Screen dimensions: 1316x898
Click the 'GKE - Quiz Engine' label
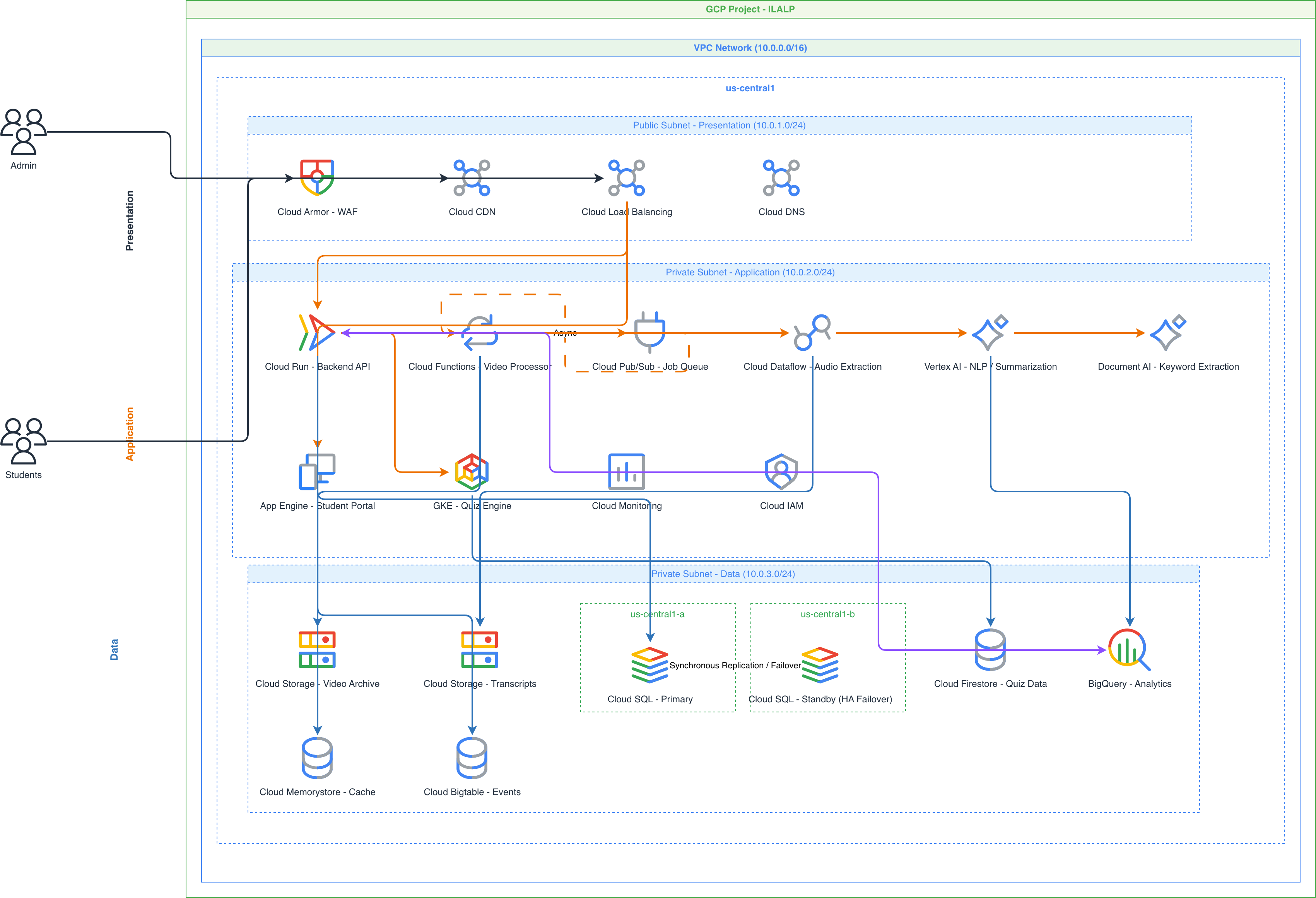tap(472, 505)
